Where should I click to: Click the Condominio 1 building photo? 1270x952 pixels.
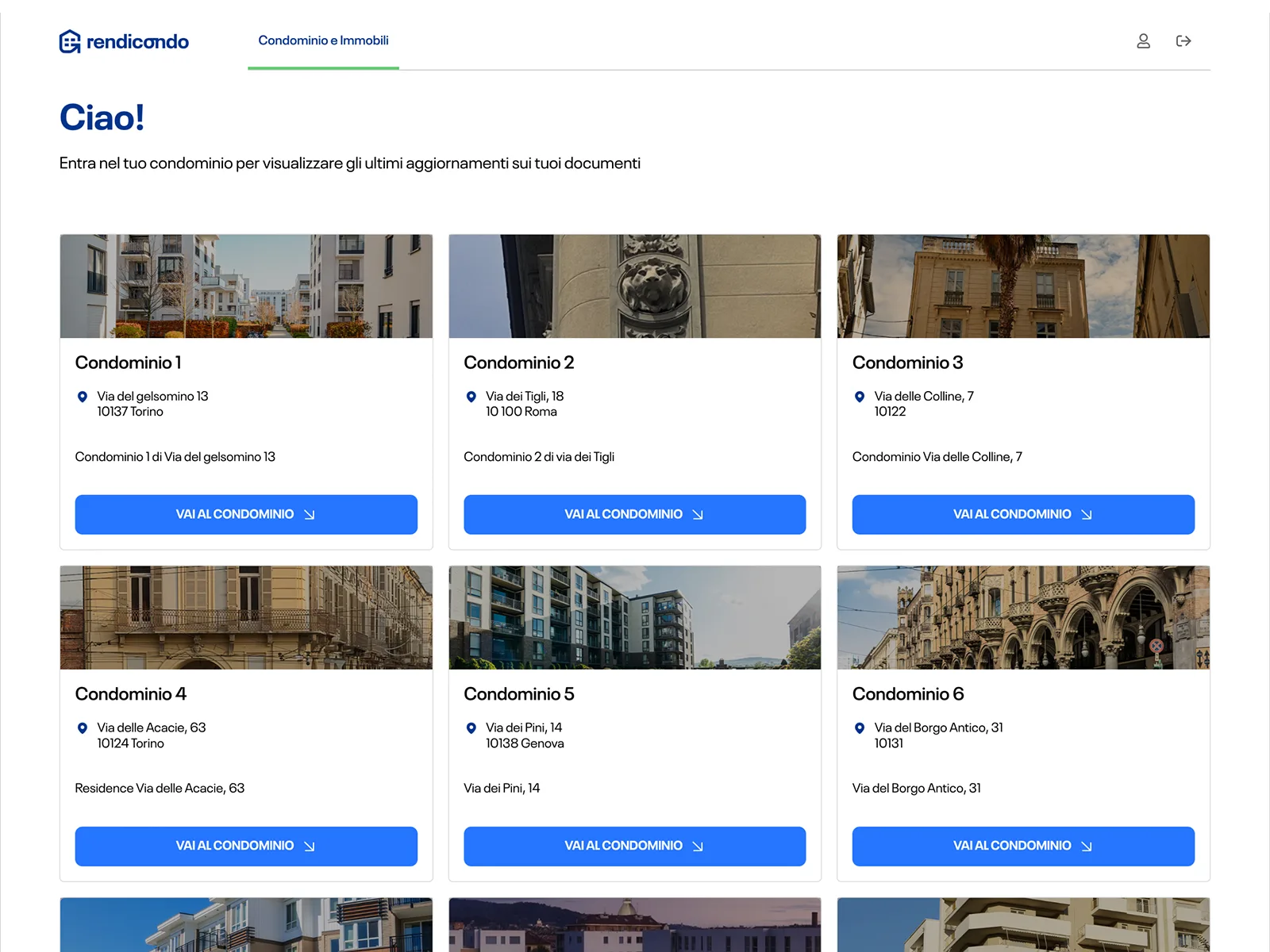click(x=246, y=286)
